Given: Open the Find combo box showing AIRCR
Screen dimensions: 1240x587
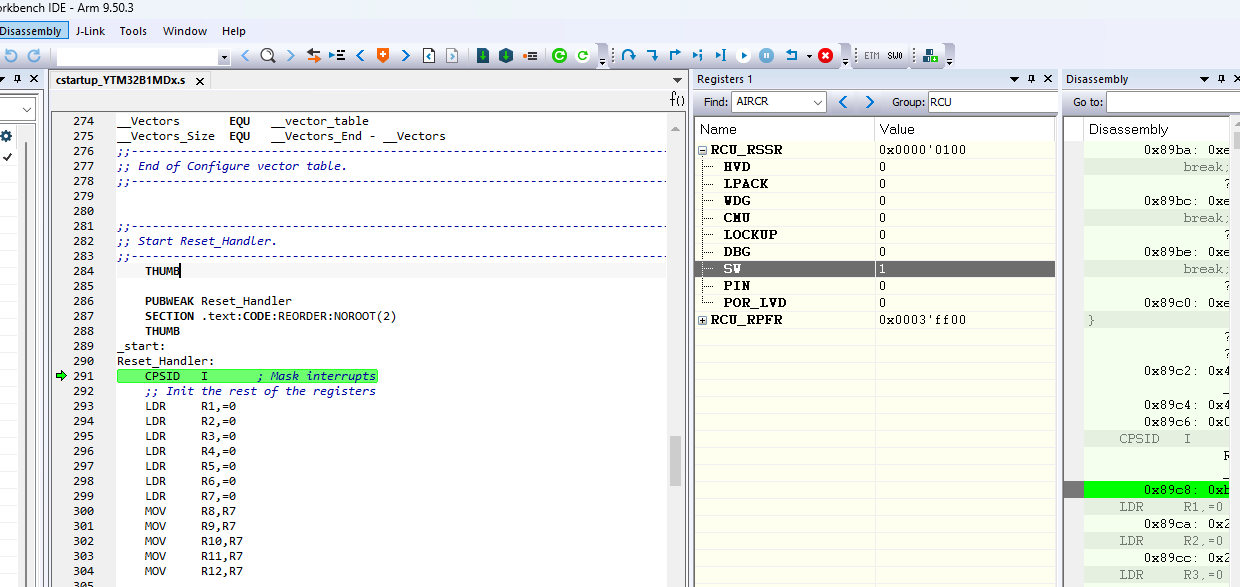Looking at the screenshot, I should point(779,102).
